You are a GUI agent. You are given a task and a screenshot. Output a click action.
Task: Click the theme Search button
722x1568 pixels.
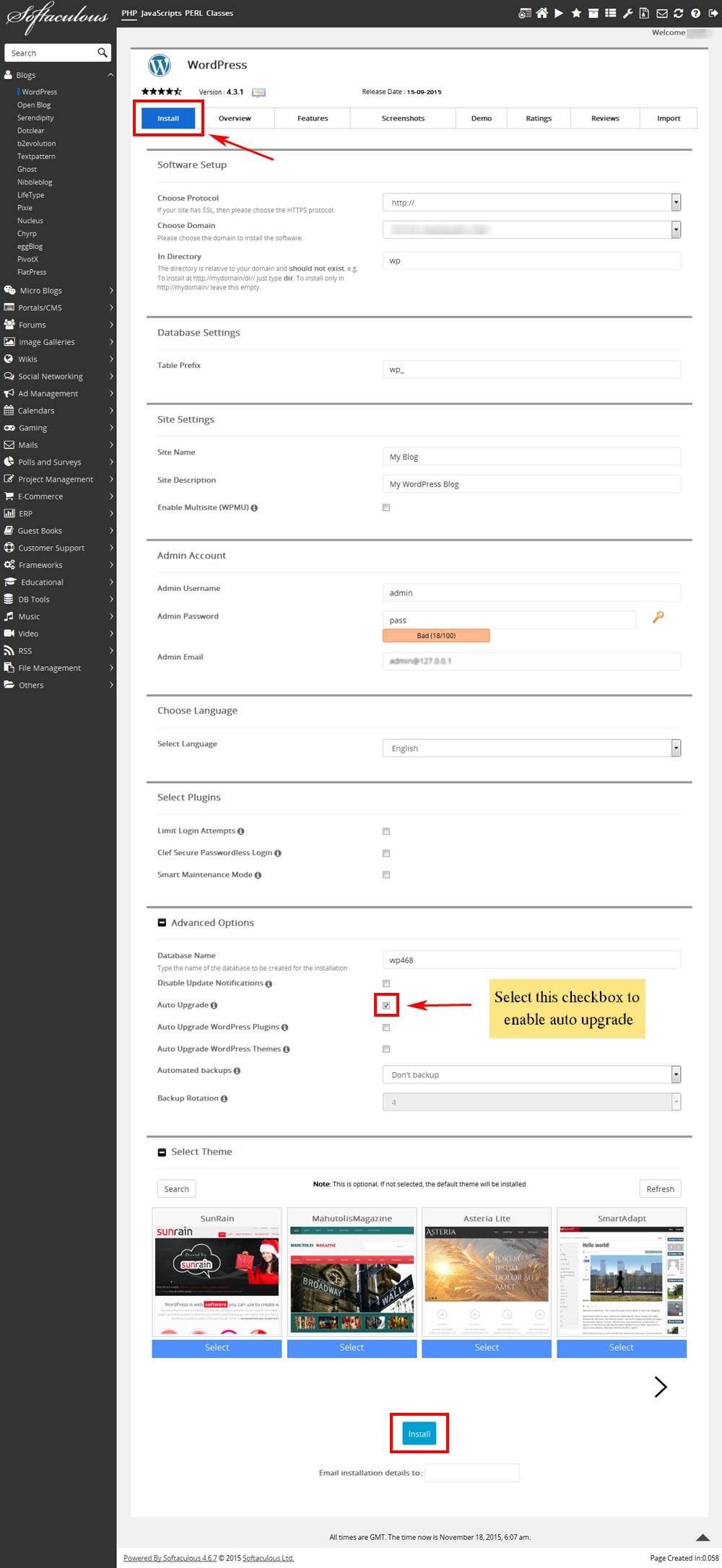pyautogui.click(x=176, y=1189)
